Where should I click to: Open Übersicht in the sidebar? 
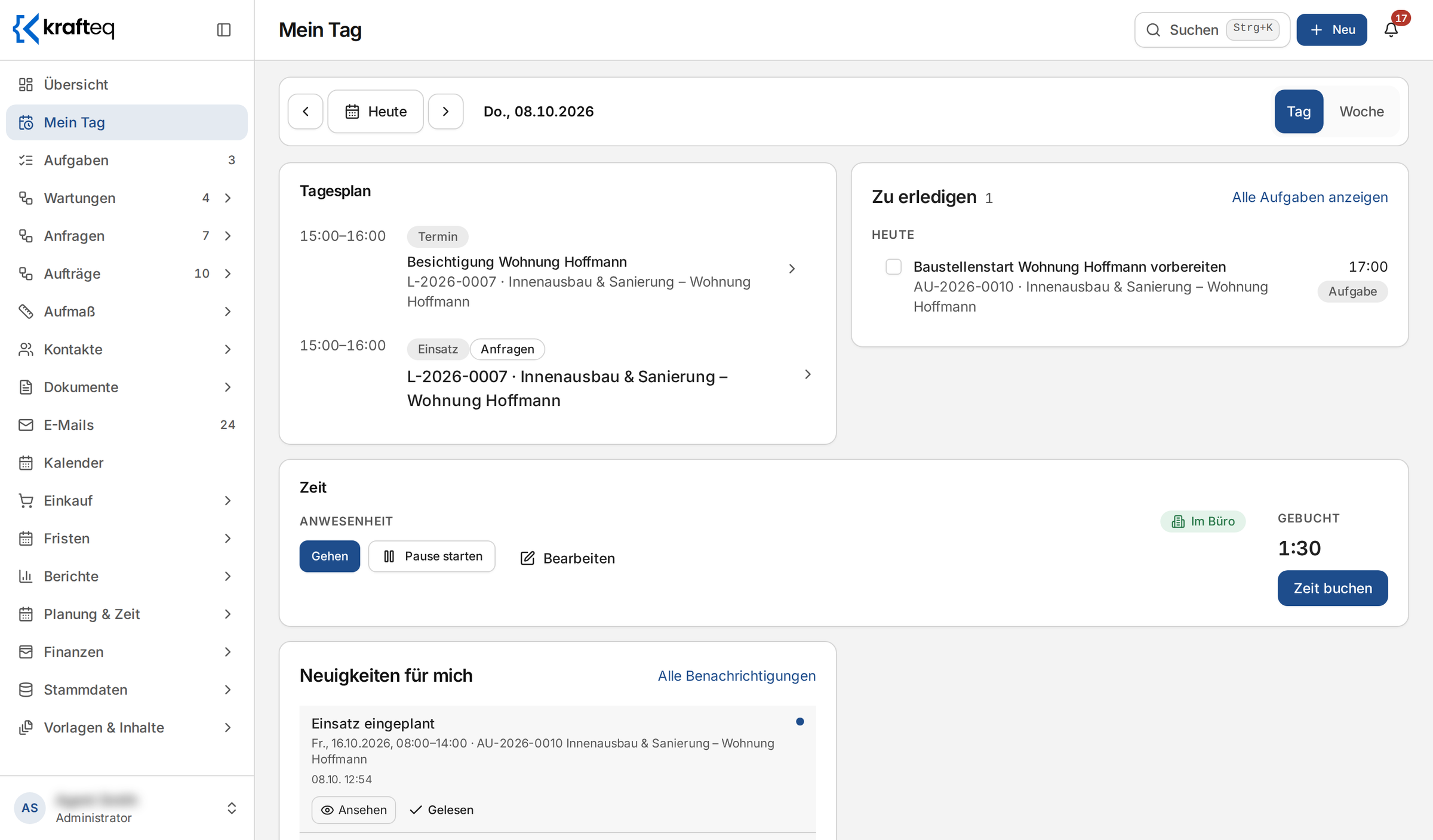point(127,85)
